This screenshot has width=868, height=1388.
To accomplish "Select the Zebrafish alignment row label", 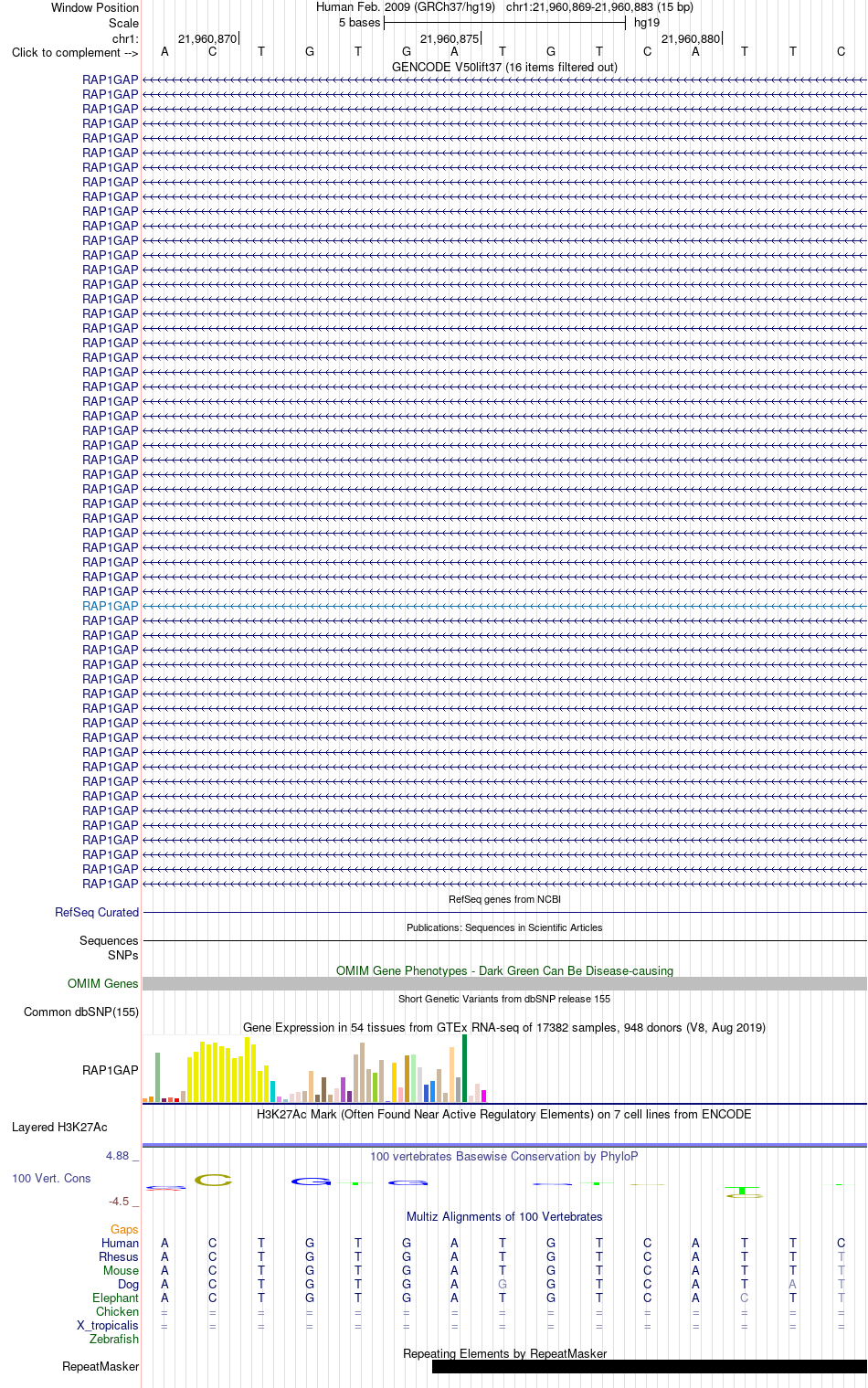I will click(114, 1339).
